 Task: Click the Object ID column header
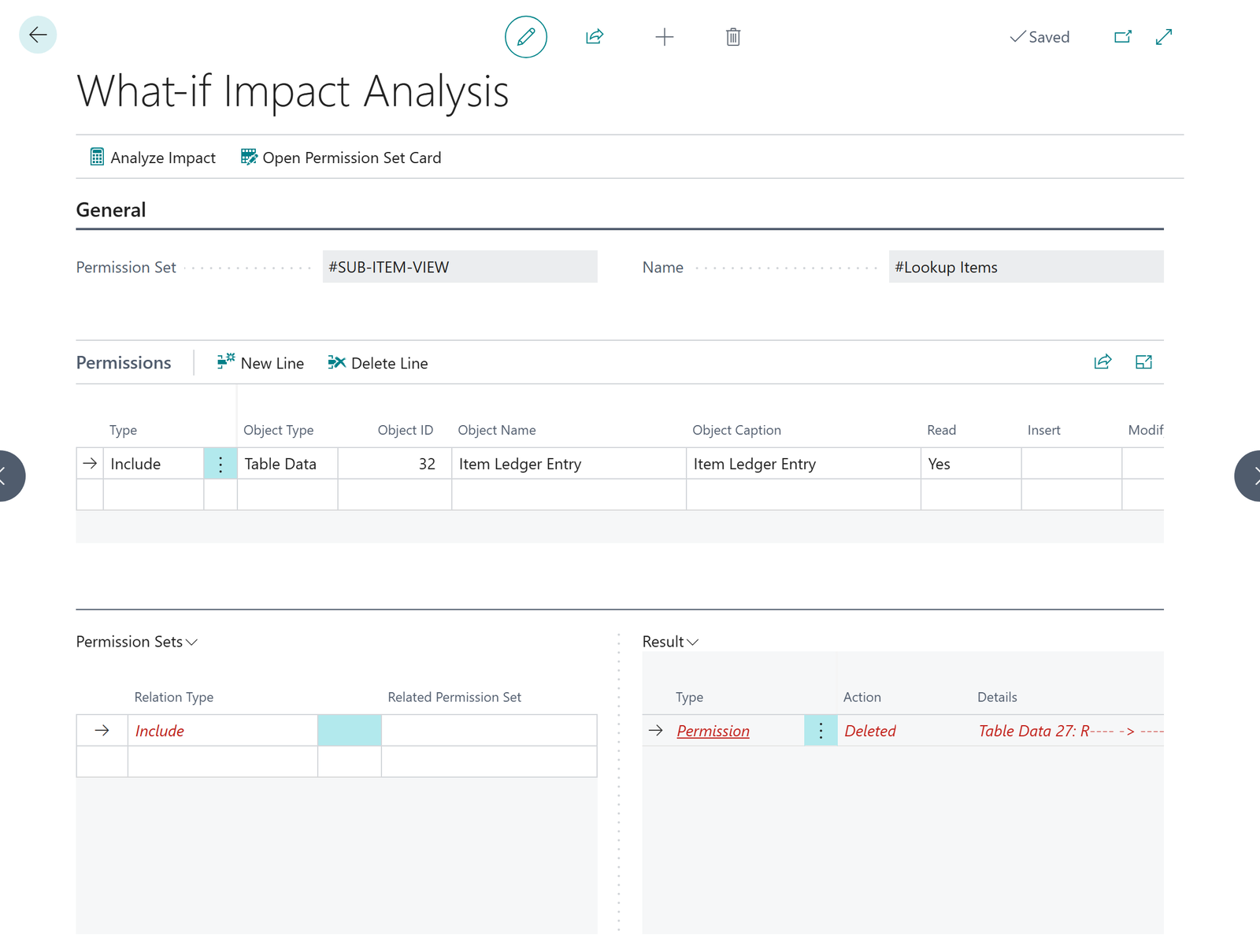(x=406, y=430)
